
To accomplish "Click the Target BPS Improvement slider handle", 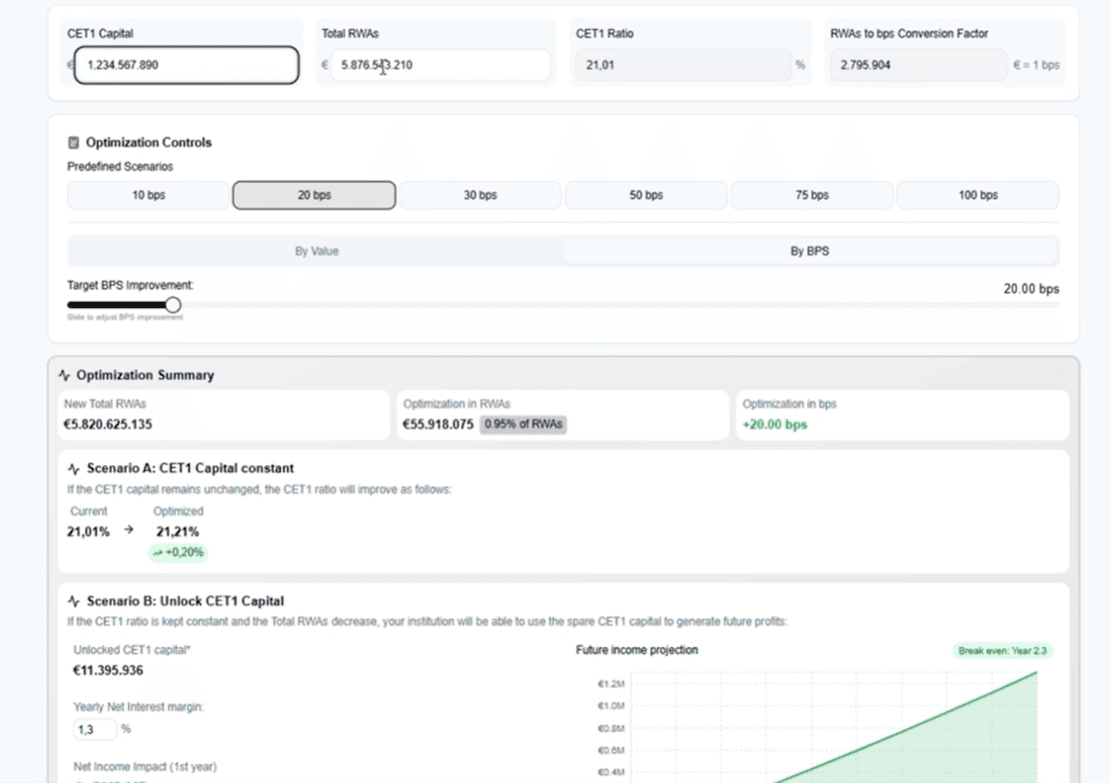I will point(173,305).
